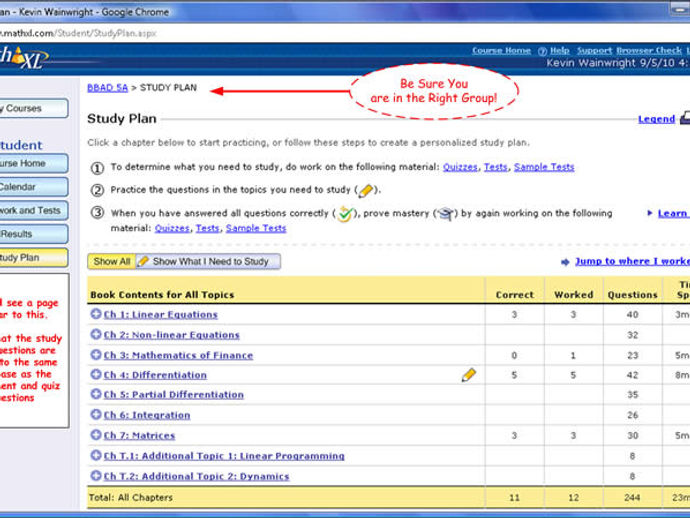Click Sample Tests link in step 3
690x518 pixels.
[x=256, y=228]
